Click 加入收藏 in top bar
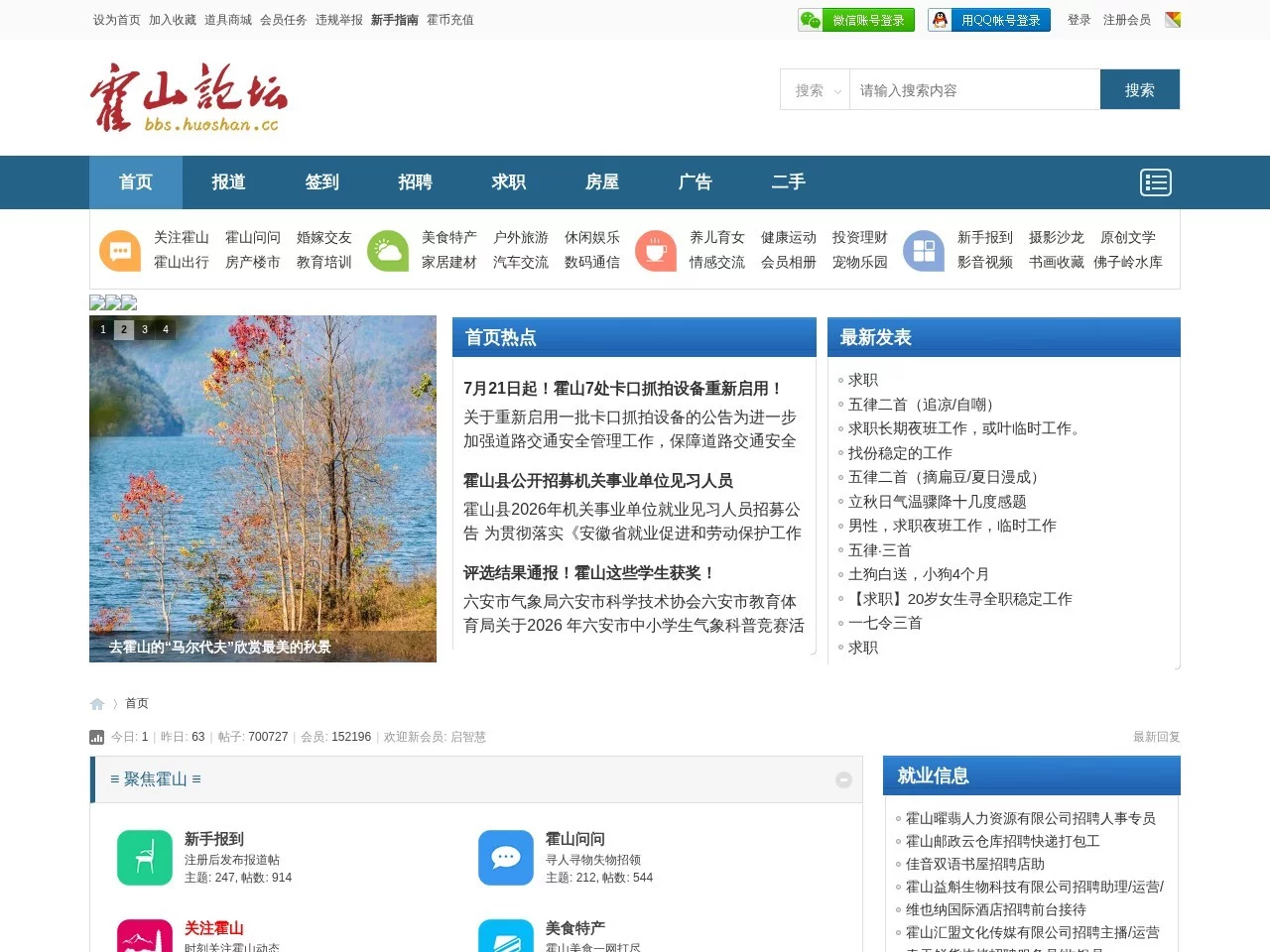The width and height of the screenshot is (1270, 952). tap(173, 20)
